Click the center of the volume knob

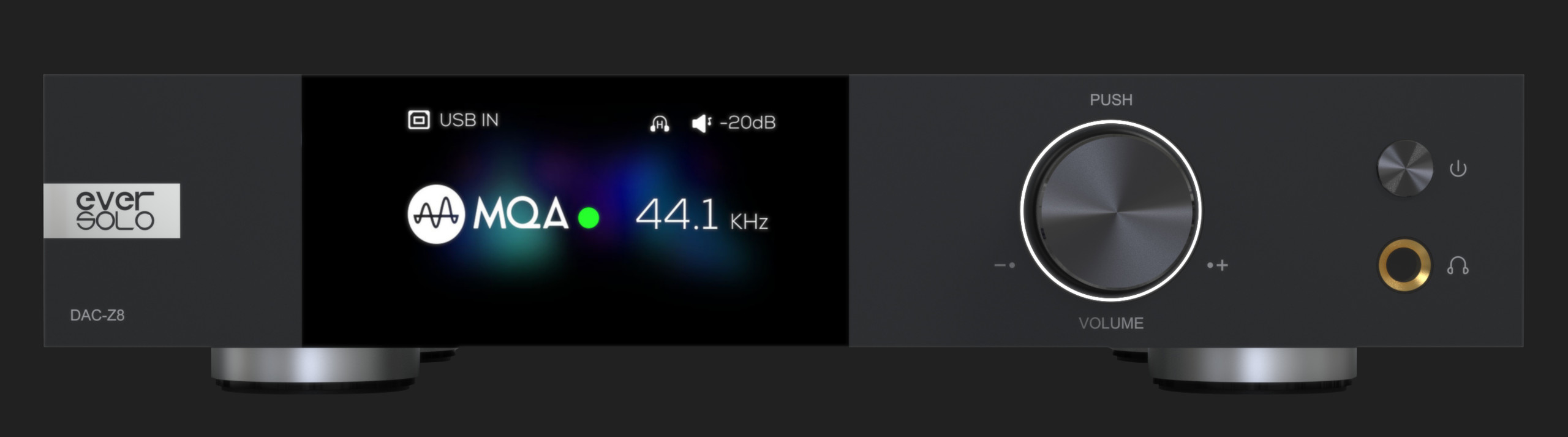point(1111,211)
